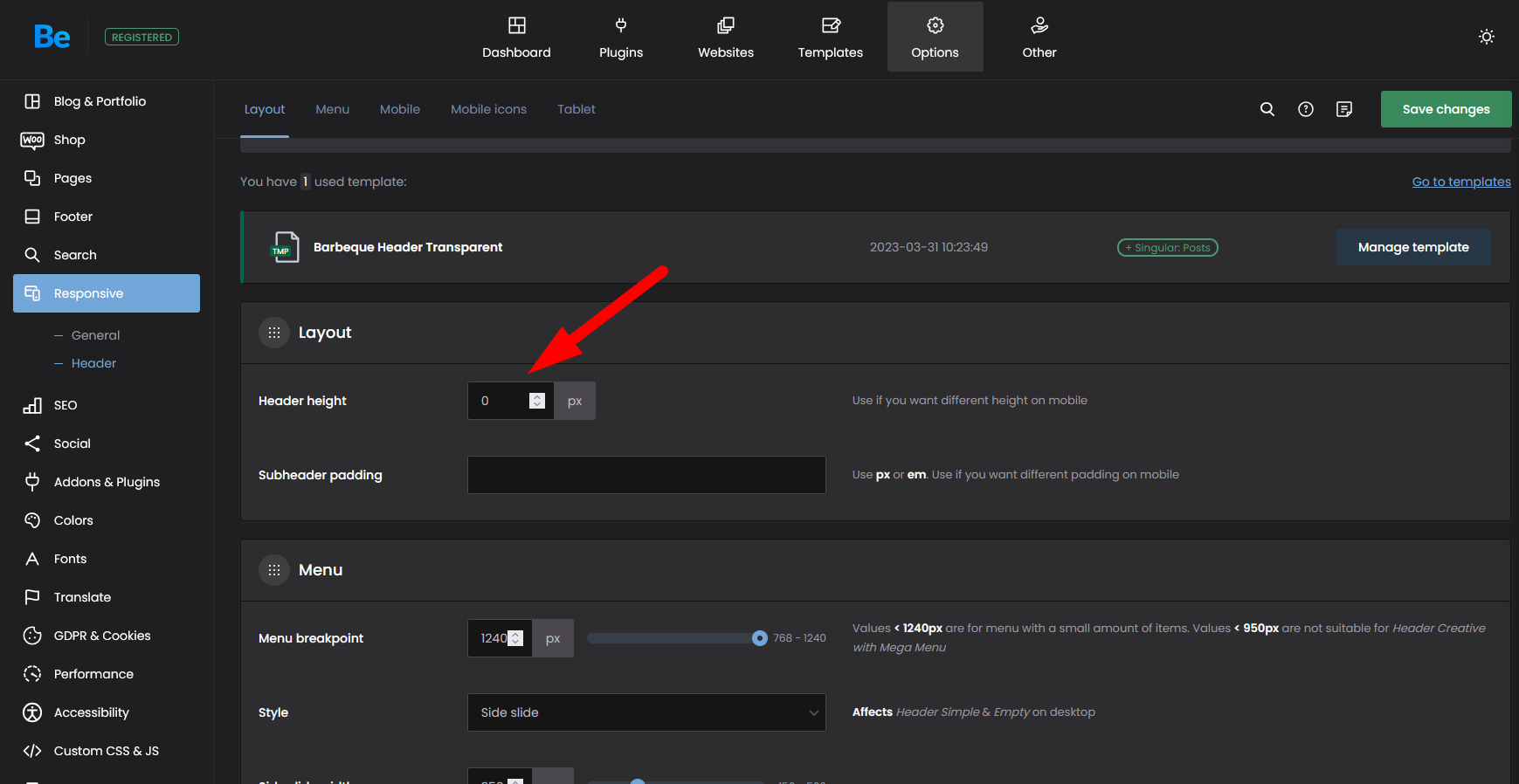Viewport: 1519px width, 784px height.
Task: Open the notes icon beside help
Action: [1344, 109]
